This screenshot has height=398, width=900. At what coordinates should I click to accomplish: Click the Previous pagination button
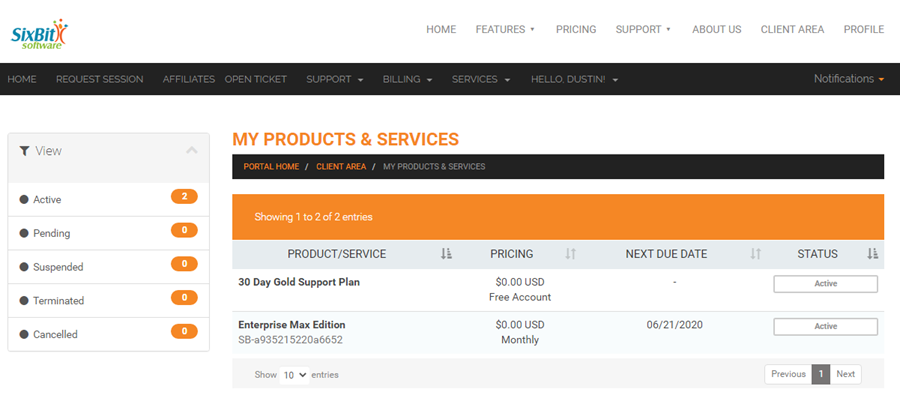coord(788,374)
